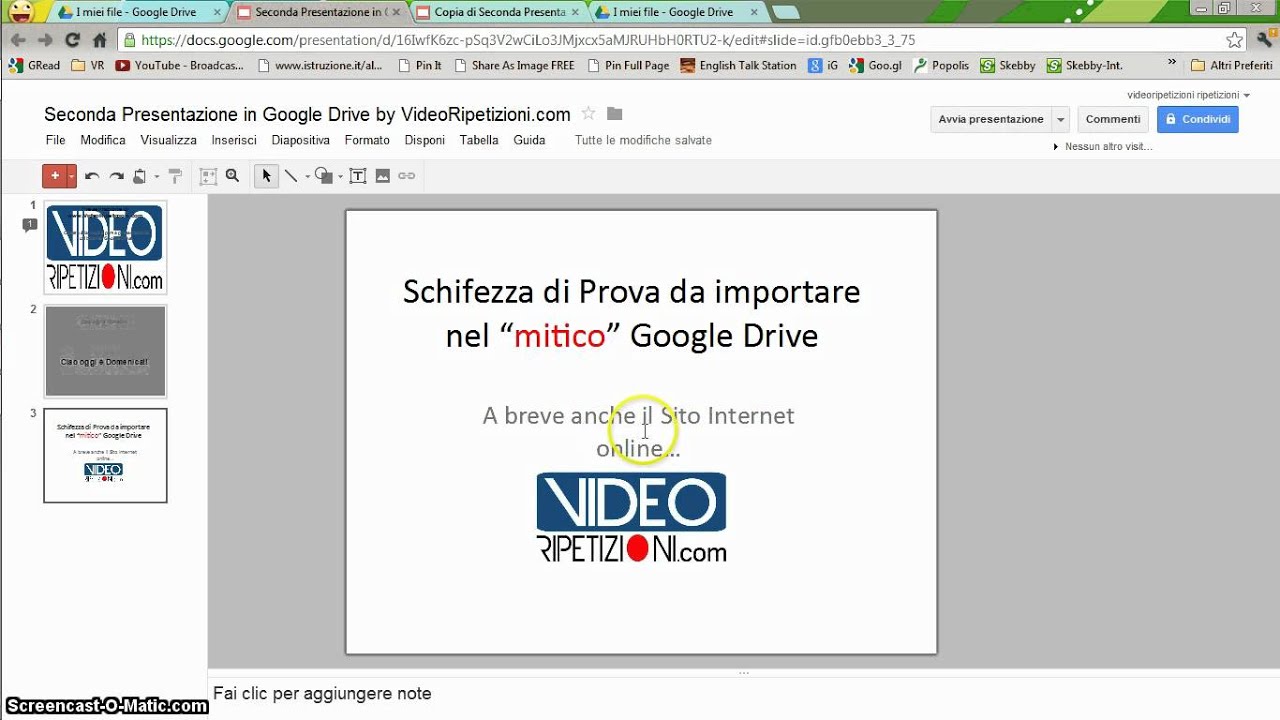
Task: Open the YouTube - Broadcas... bookmark
Action: coord(179,65)
